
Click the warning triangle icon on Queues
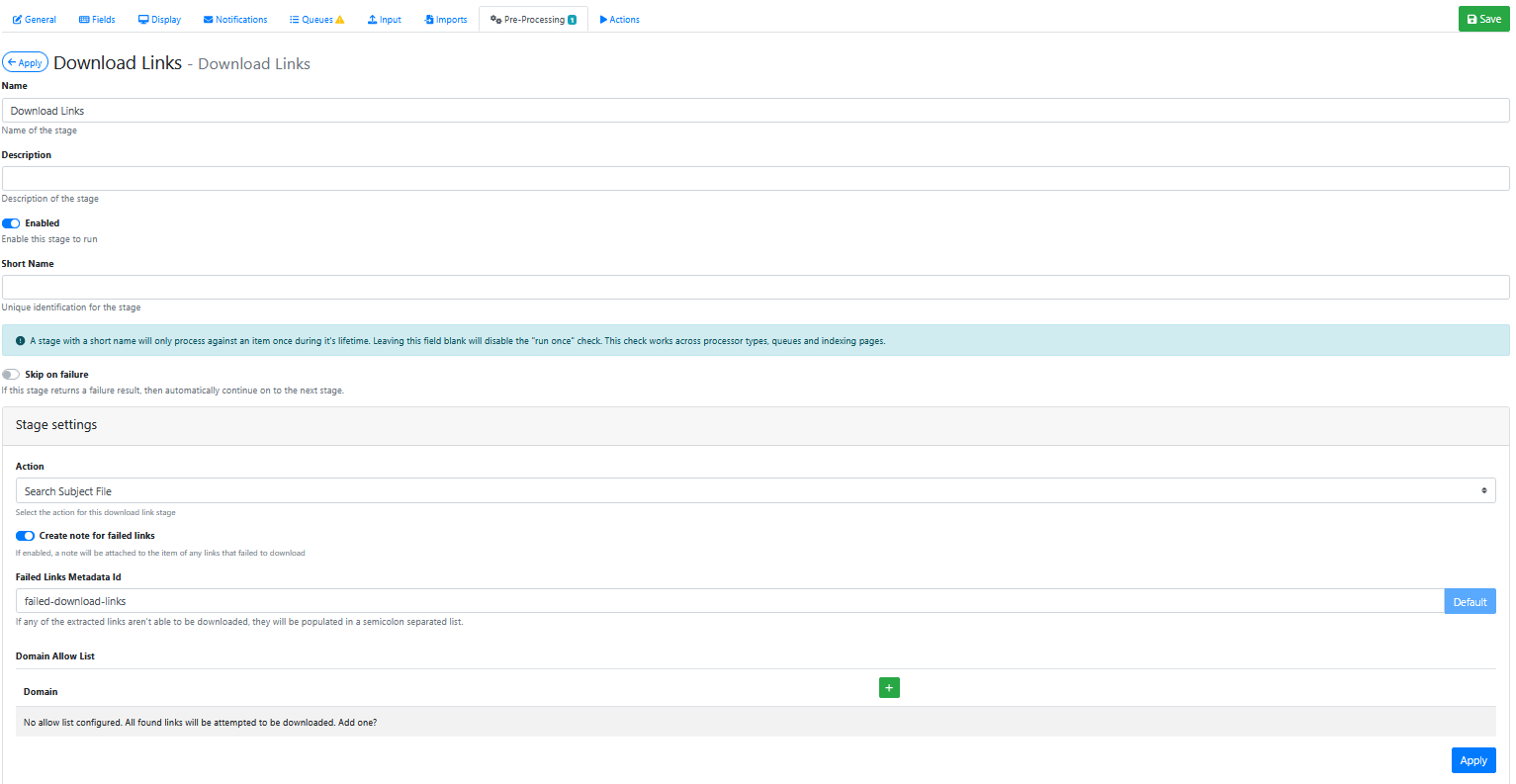[x=340, y=20]
